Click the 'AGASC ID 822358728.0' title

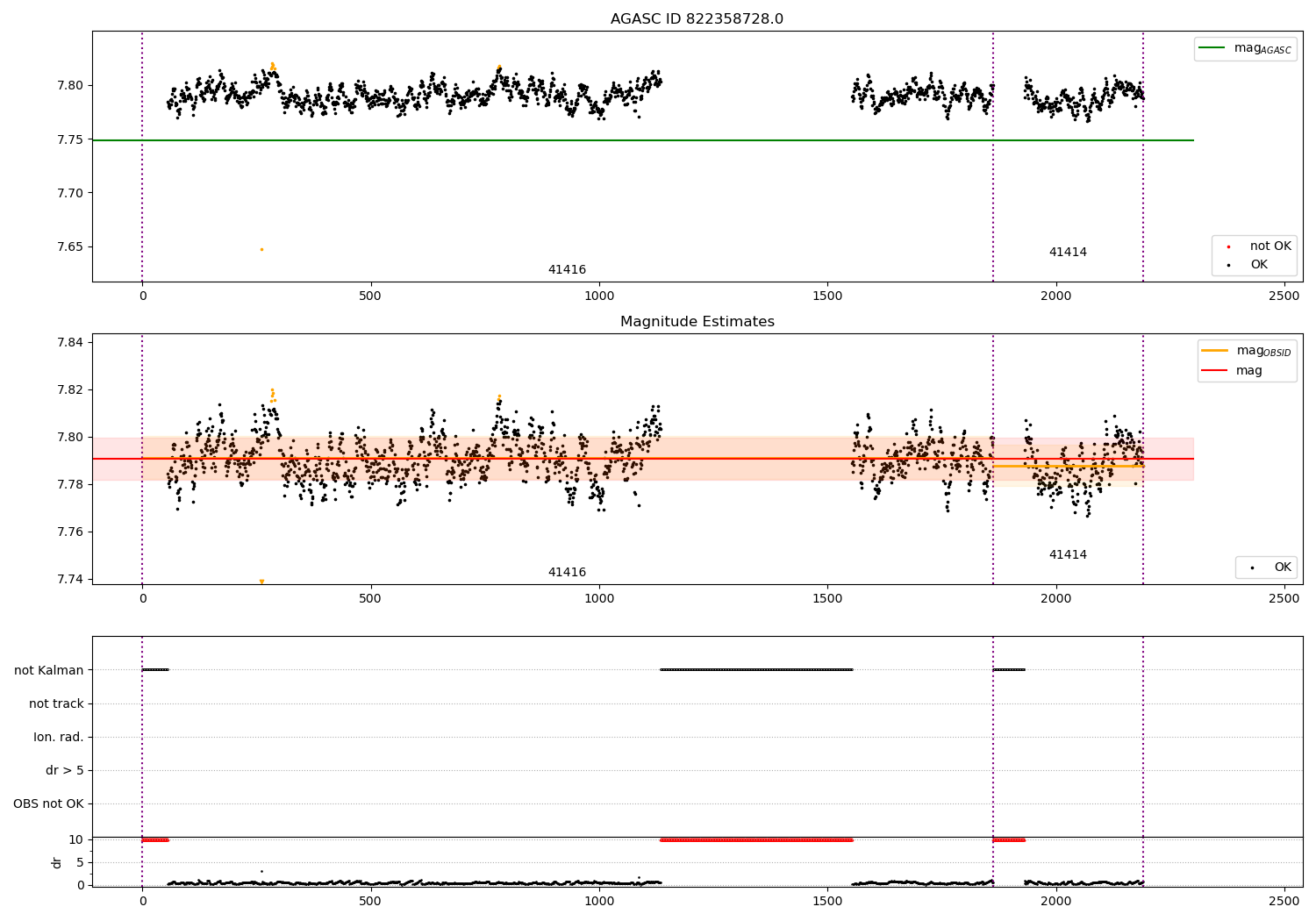pos(697,19)
